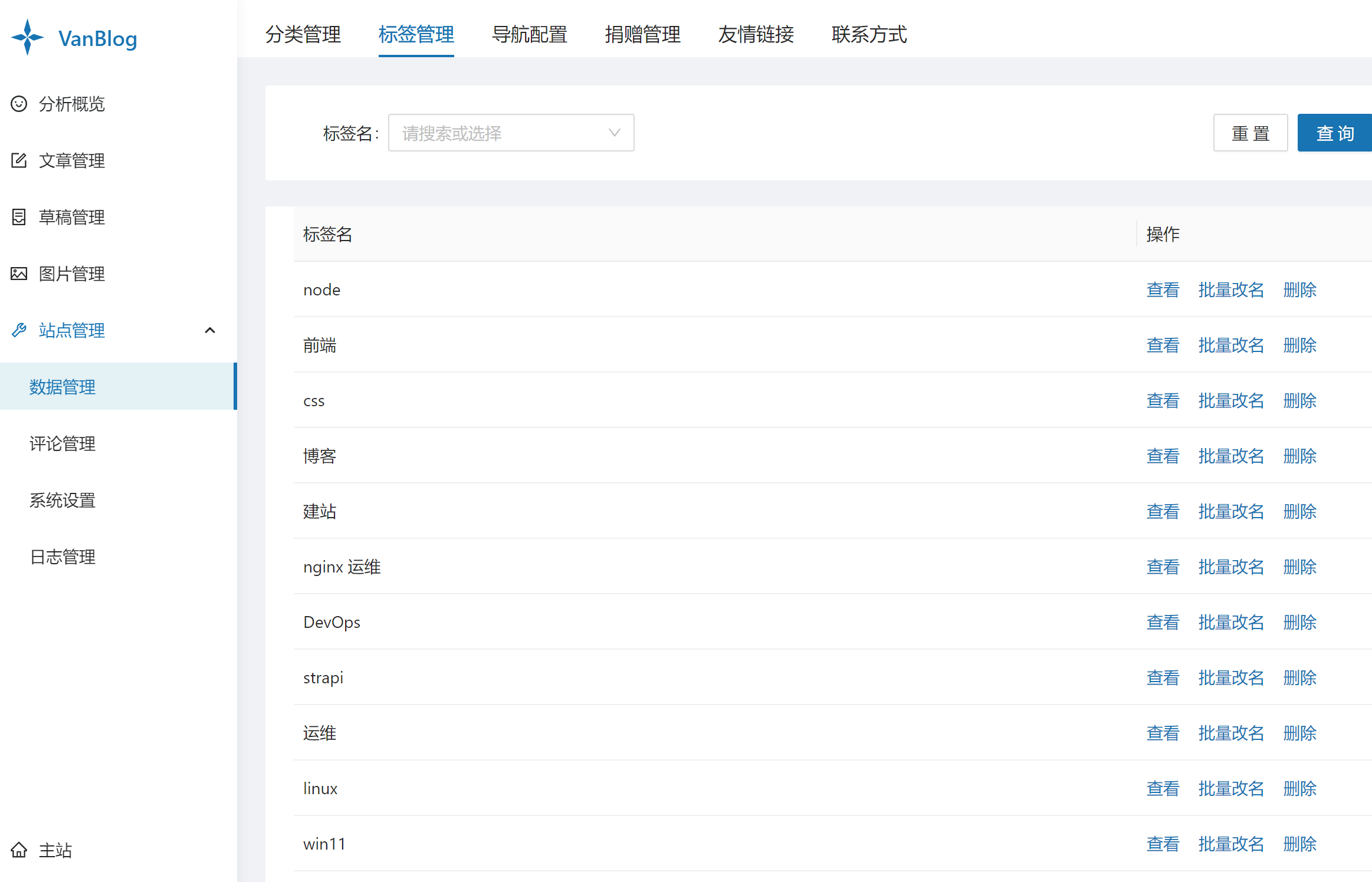The height and width of the screenshot is (882, 1372).
Task: Go to 日志管理 submenu item
Action: click(x=63, y=557)
